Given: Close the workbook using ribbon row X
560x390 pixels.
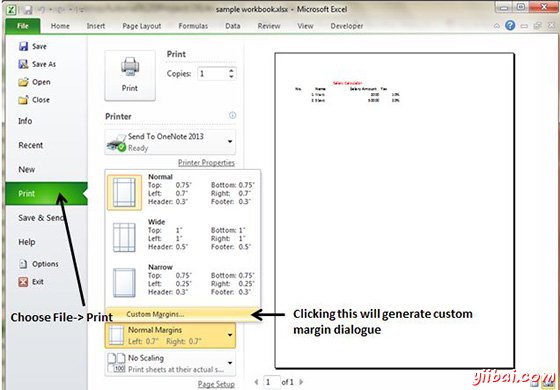Looking at the screenshot, I should pos(550,26).
